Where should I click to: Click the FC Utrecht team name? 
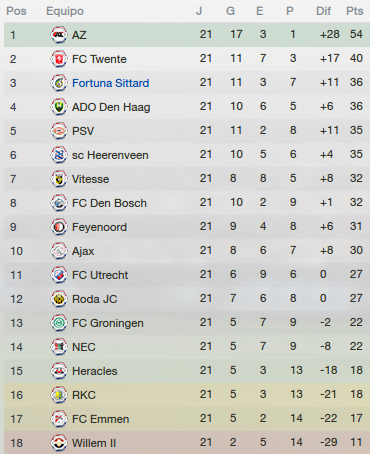[100, 275]
